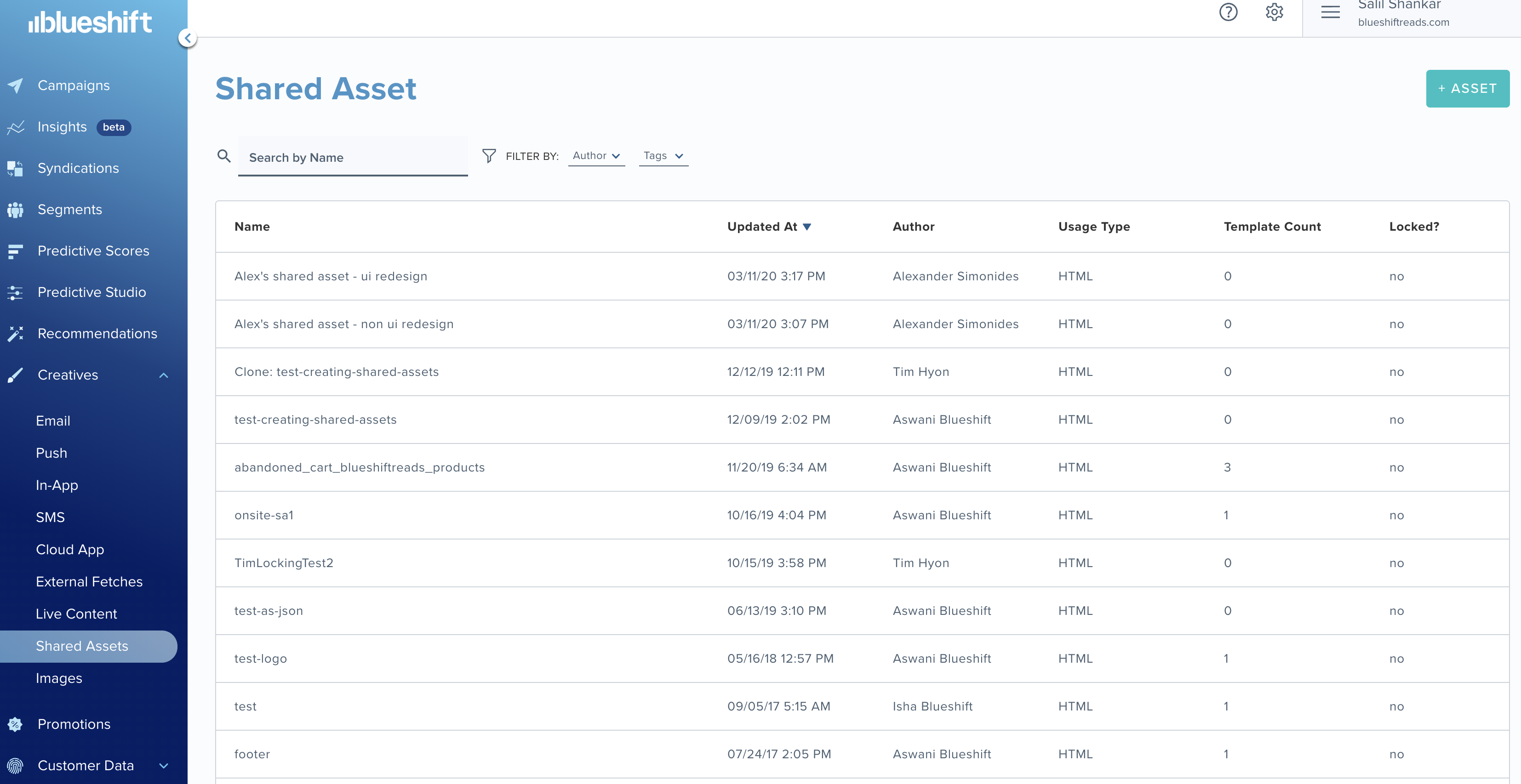Viewport: 1521px width, 784px height.
Task: Open Cloud App creatives
Action: click(x=70, y=550)
